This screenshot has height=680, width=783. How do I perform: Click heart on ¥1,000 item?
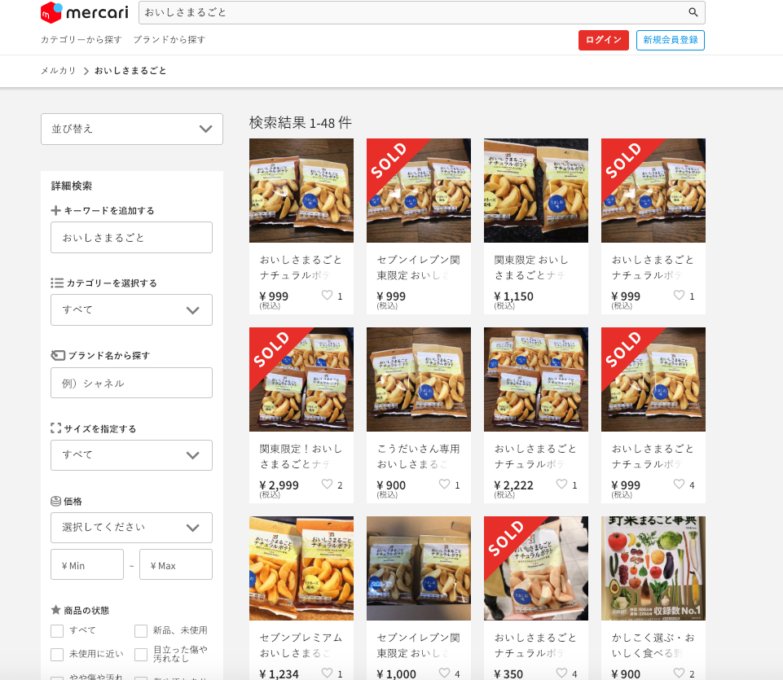pos(444,673)
